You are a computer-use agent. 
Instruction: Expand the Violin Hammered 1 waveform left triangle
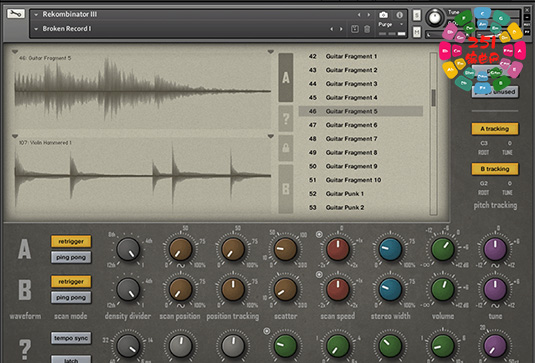click(15, 136)
